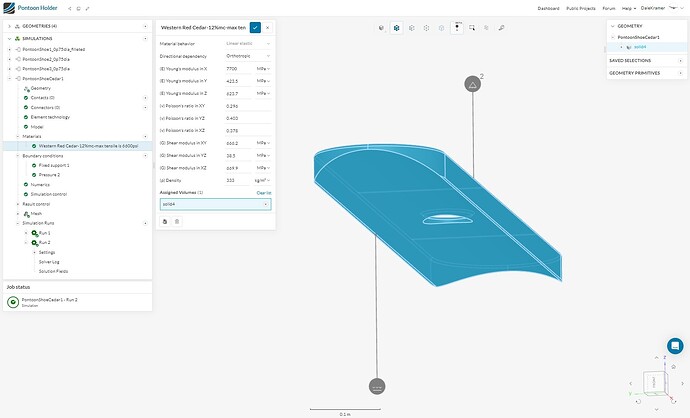This screenshot has height=418, width=690.
Task: Click Young's modulus in X value field
Action: point(239,69)
